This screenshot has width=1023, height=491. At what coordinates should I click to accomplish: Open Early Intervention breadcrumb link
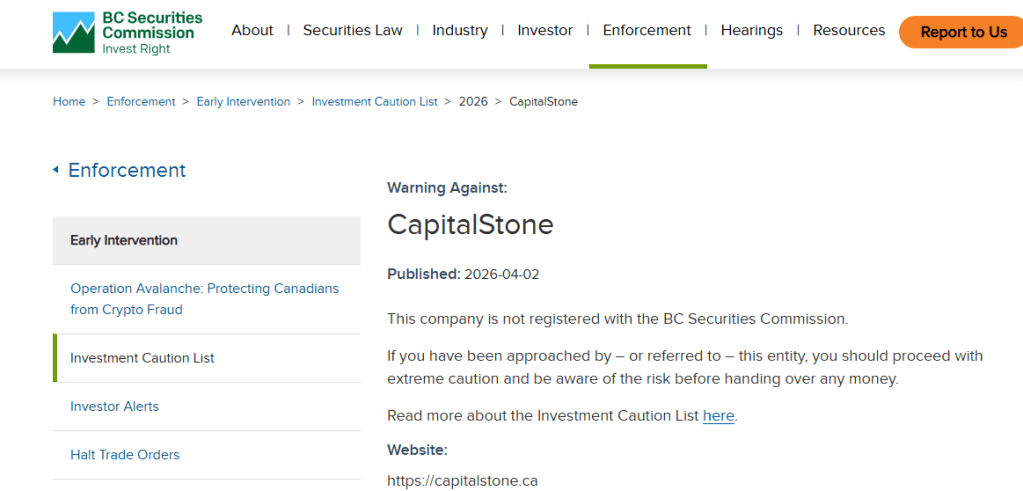tap(243, 102)
